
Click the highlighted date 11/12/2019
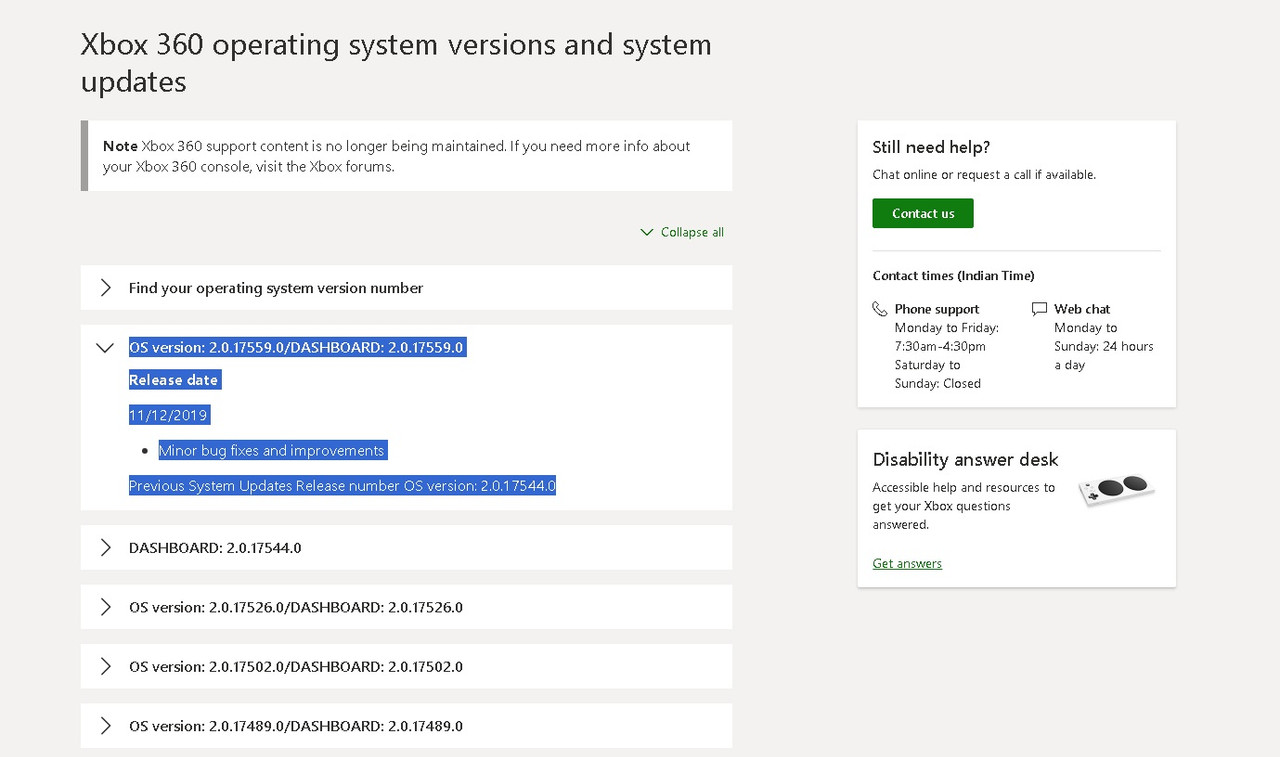click(x=169, y=415)
